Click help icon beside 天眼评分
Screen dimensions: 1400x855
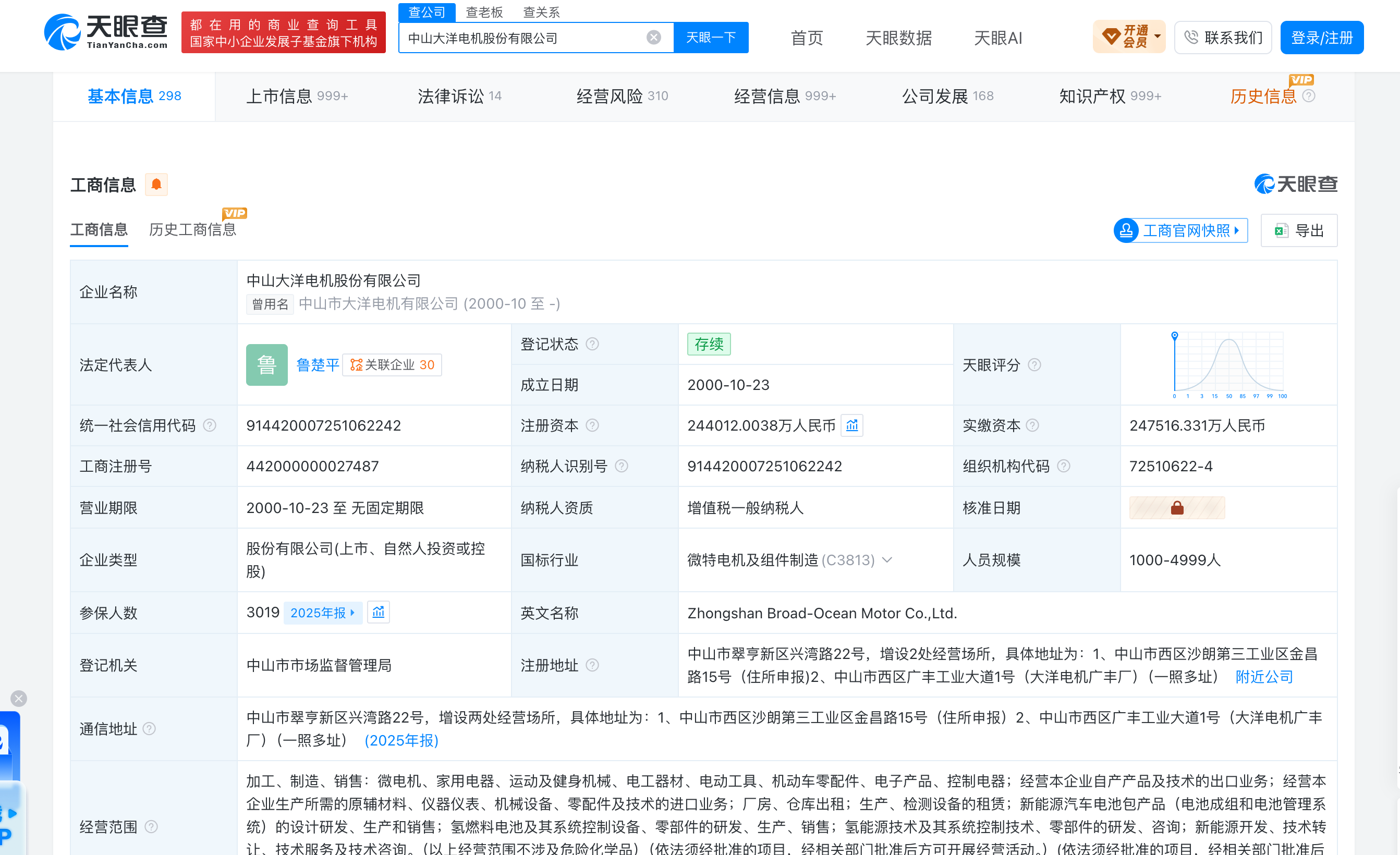click(x=1034, y=365)
